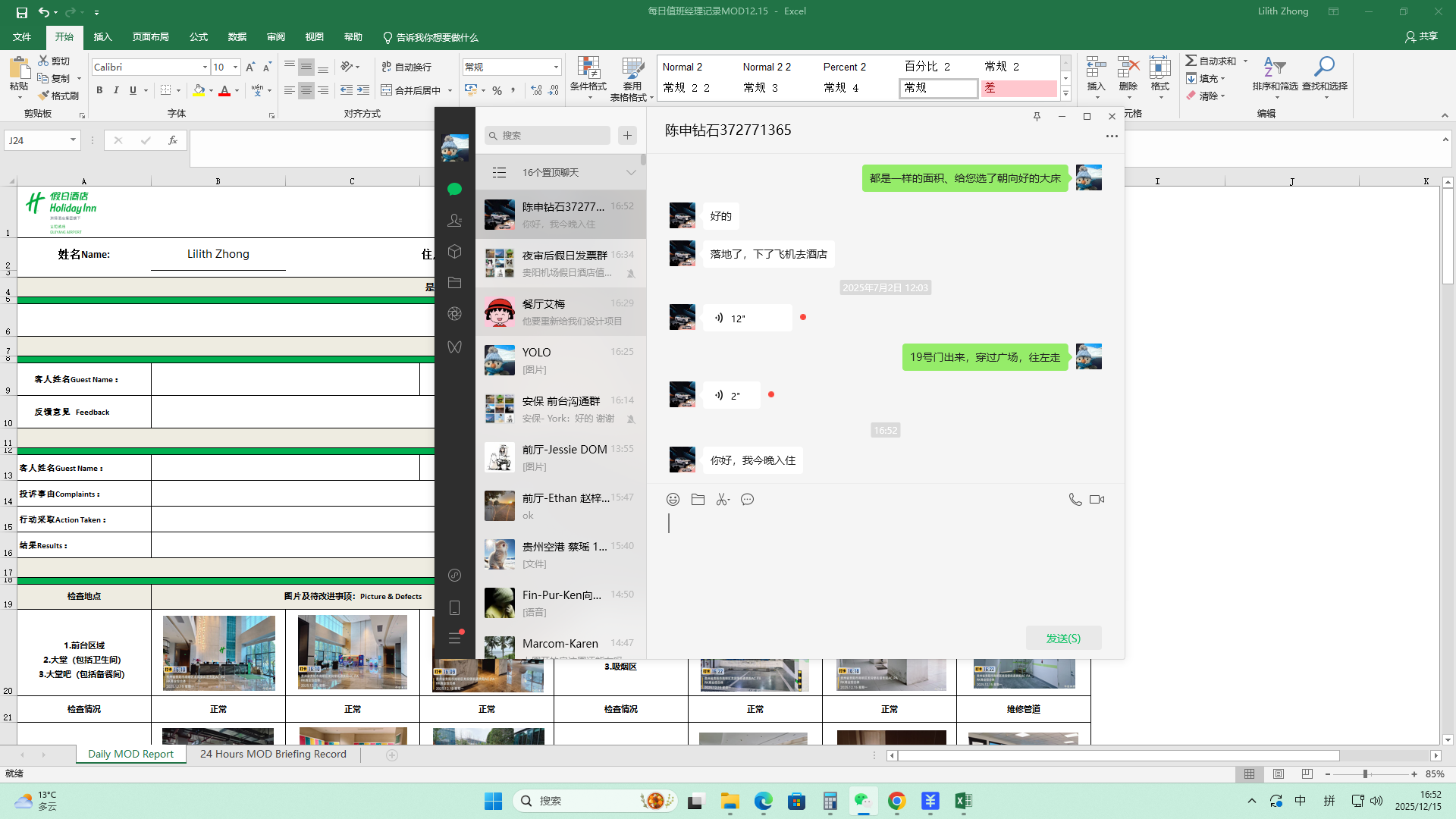The height and width of the screenshot is (819, 1456).
Task: Toggle bold formatting in Excel ribbon
Action: (x=99, y=90)
